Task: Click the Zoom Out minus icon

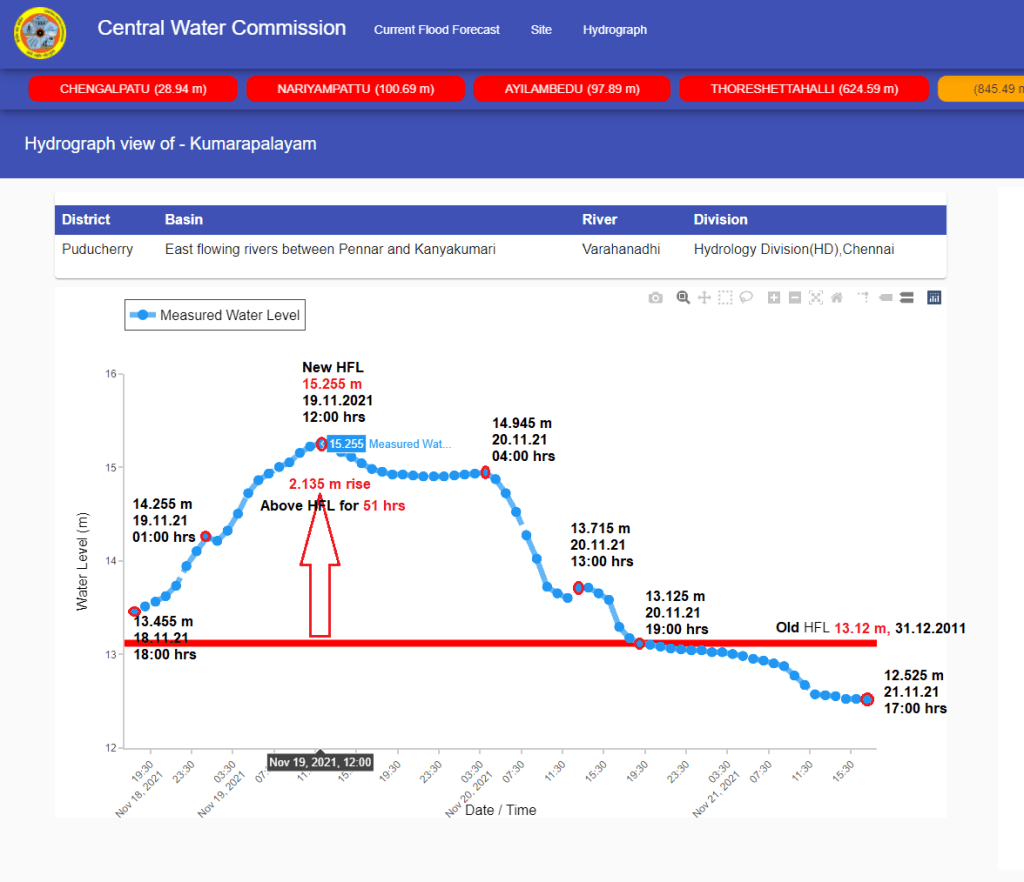Action: click(x=794, y=297)
